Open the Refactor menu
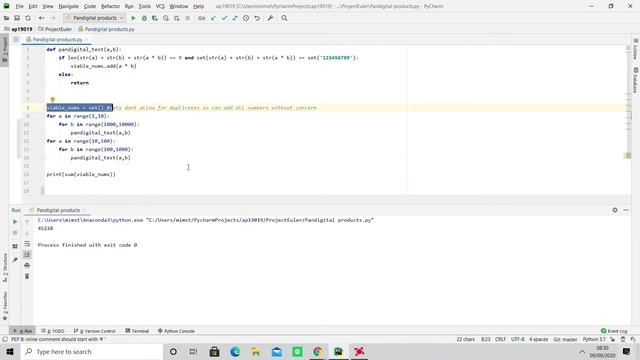This screenshot has width=640, height=360. click(x=110, y=6)
